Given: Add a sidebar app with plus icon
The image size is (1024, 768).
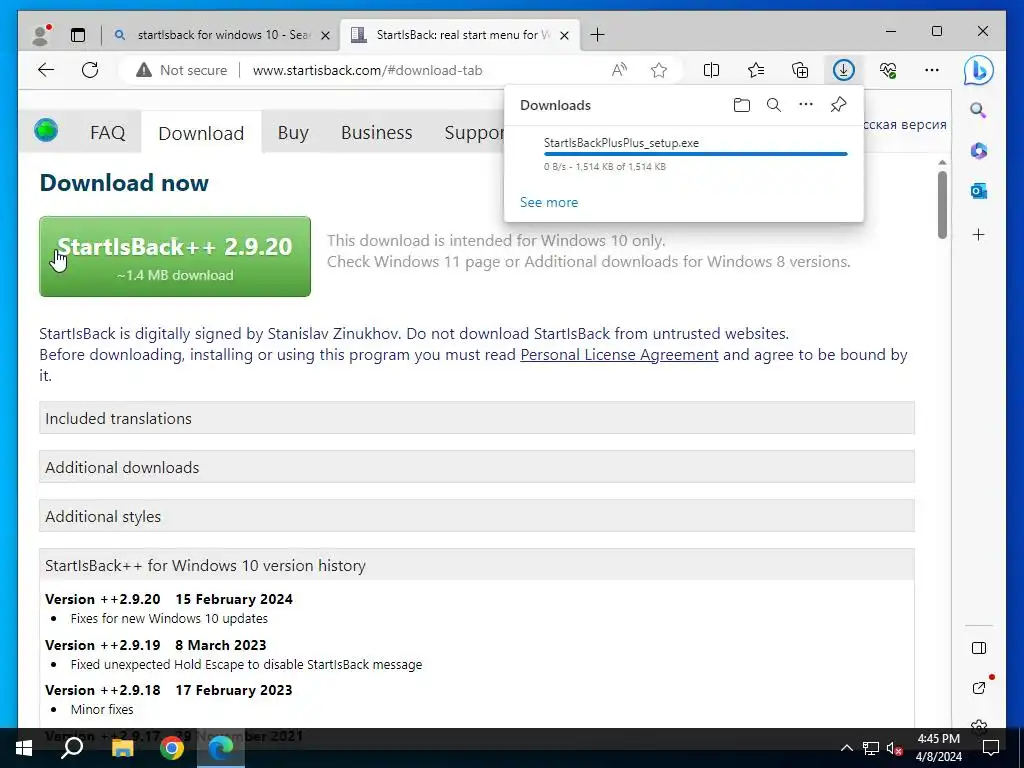Looking at the screenshot, I should point(978,234).
